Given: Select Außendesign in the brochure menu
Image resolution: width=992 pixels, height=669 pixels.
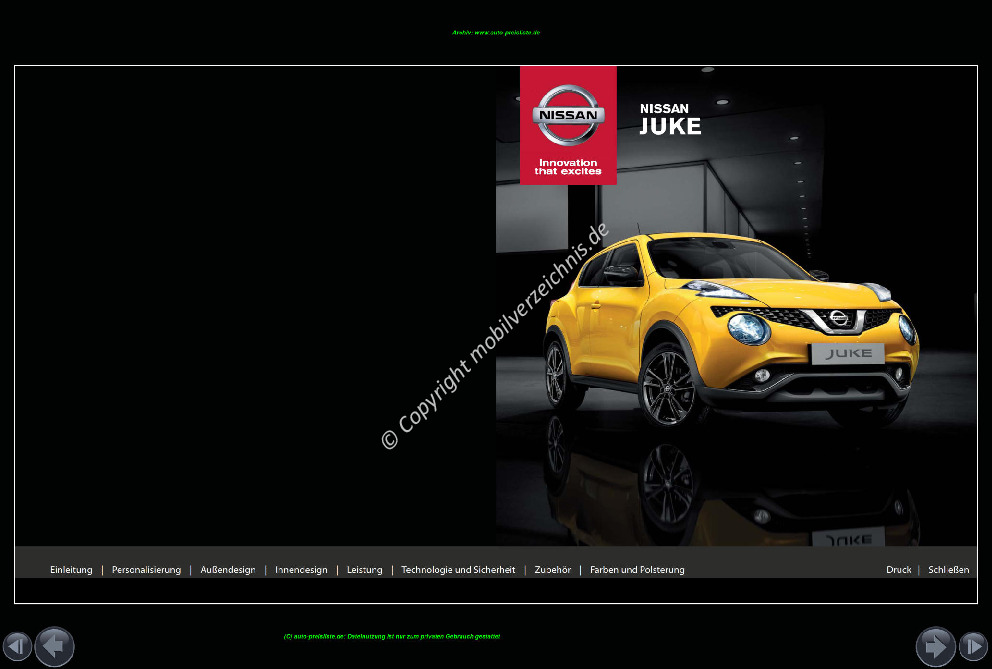Looking at the screenshot, I should 228,570.
